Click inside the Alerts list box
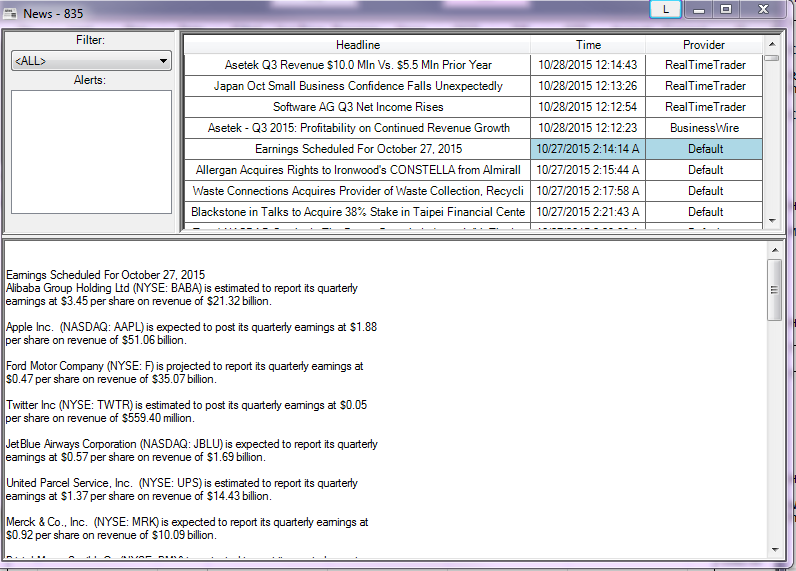 coord(91,152)
